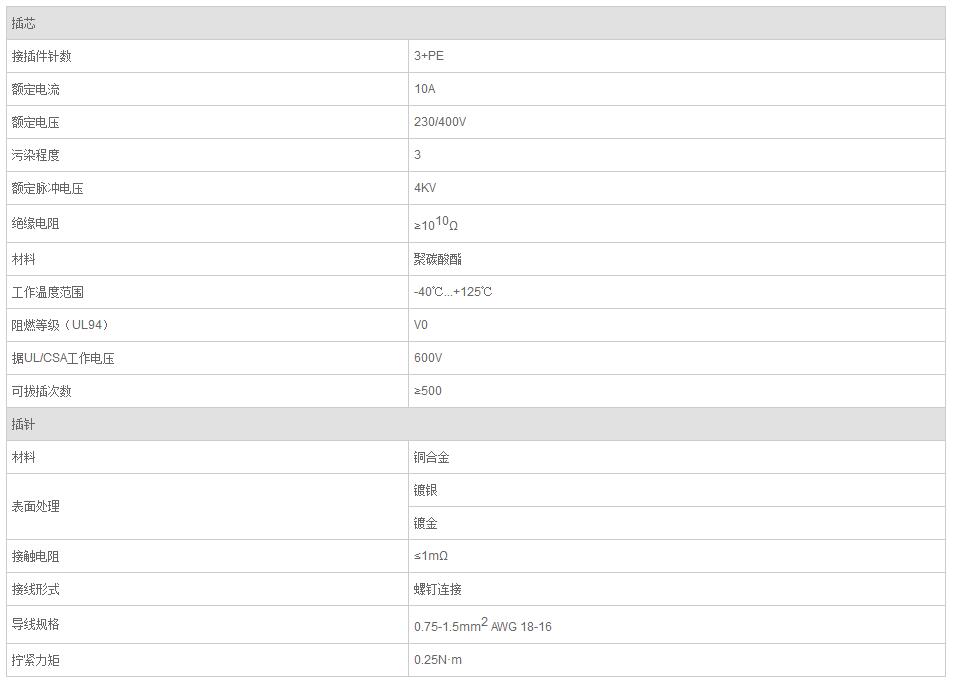Click the 阻燃等级(UL94) label
The height and width of the screenshot is (686, 954).
[60, 325]
